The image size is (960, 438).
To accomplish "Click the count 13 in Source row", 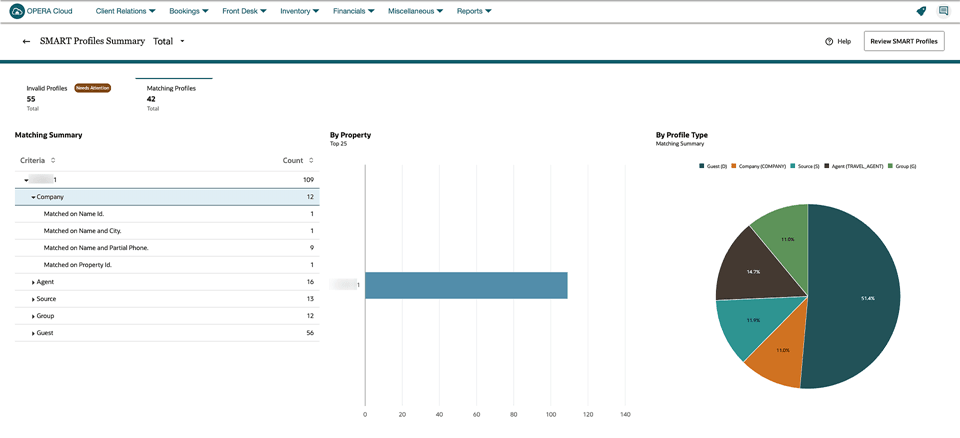I will (310, 300).
